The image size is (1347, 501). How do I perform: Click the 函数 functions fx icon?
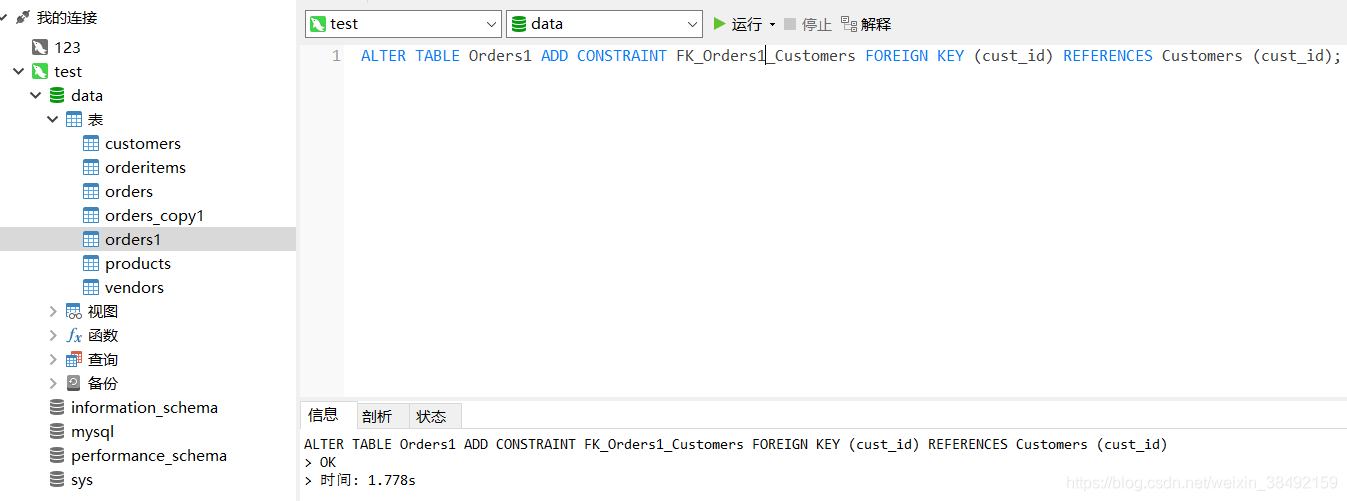coord(74,335)
